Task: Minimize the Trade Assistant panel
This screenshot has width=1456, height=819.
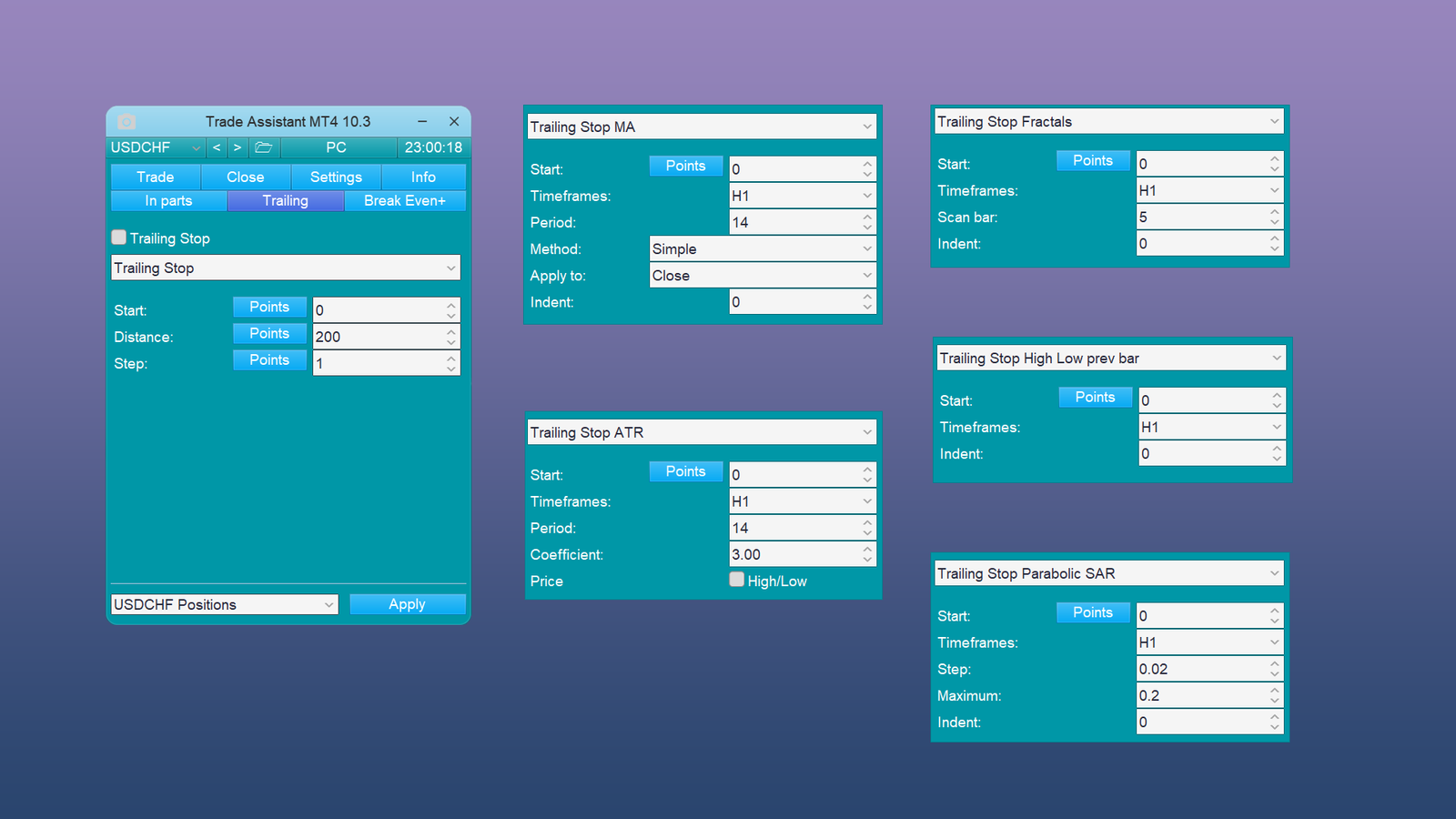Action: click(x=422, y=121)
